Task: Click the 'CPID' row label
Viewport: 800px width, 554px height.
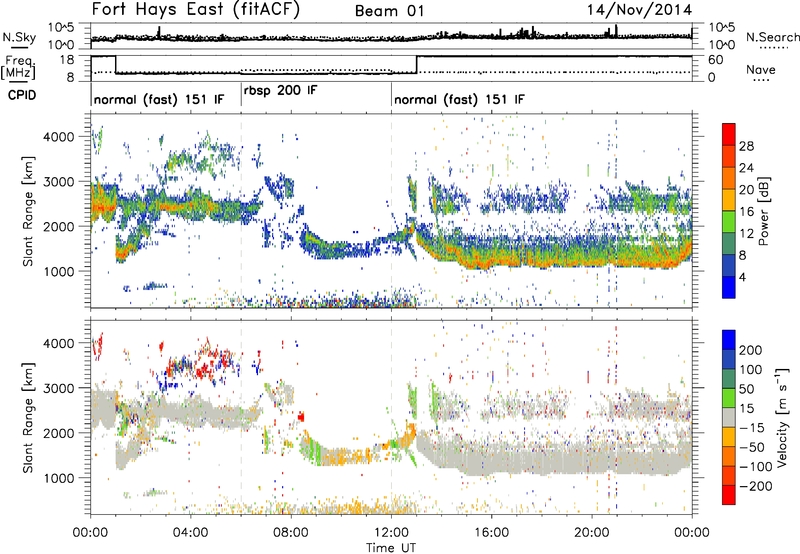Action: click(22, 95)
